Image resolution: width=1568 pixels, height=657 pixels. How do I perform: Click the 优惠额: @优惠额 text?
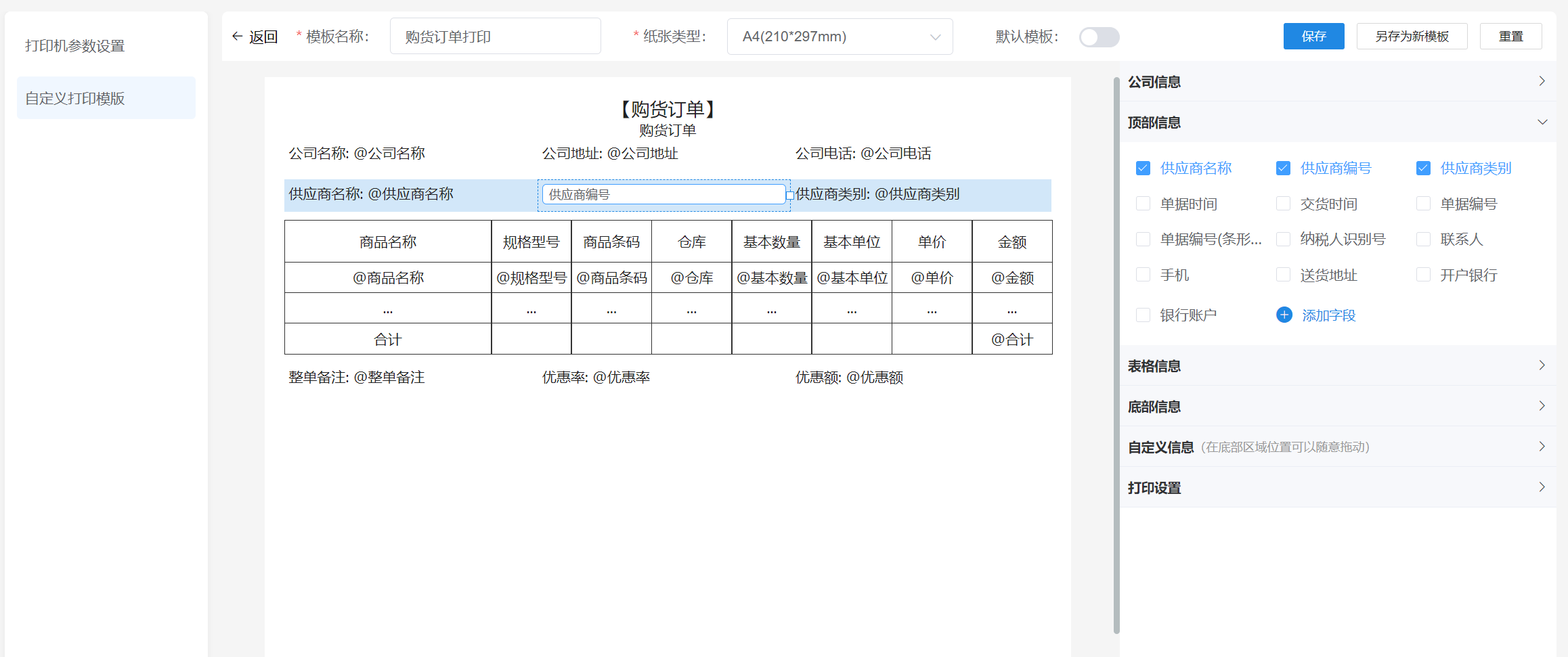coord(849,378)
